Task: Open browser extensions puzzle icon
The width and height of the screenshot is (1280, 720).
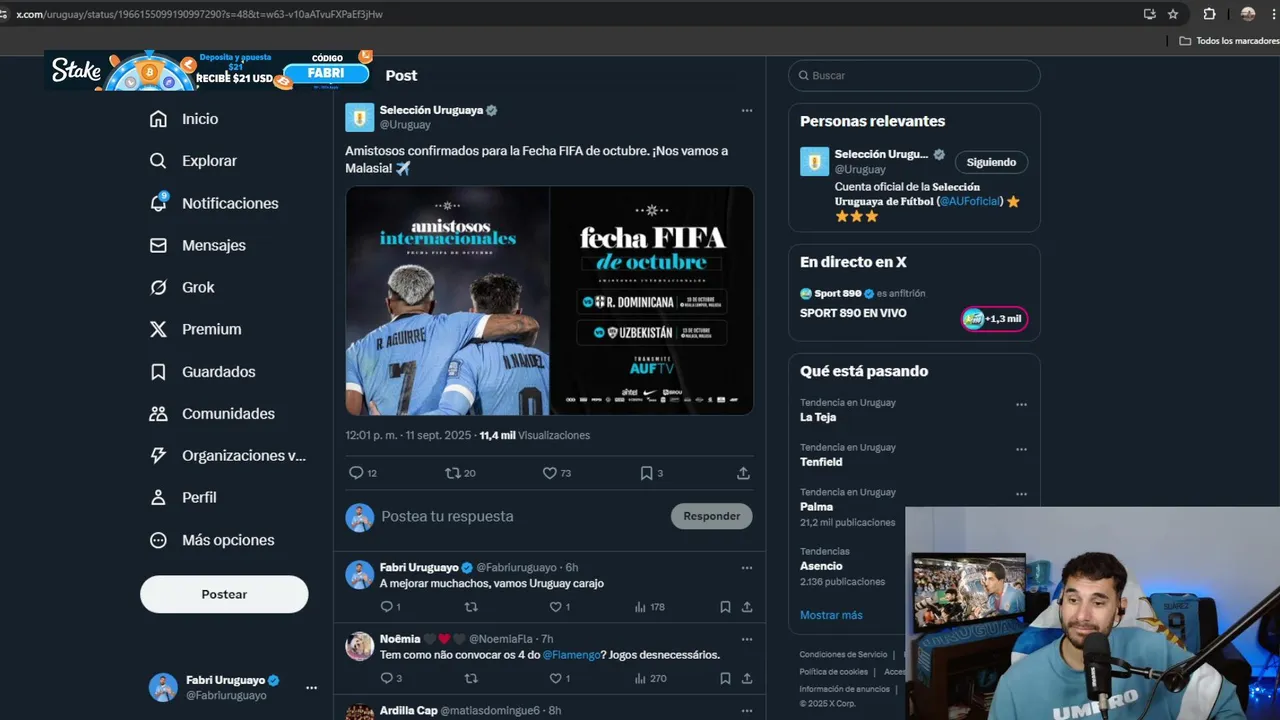Action: pos(1209,14)
